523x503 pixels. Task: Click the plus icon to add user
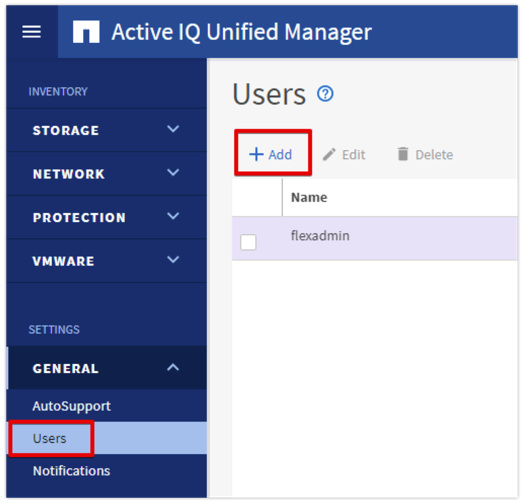tap(256, 154)
